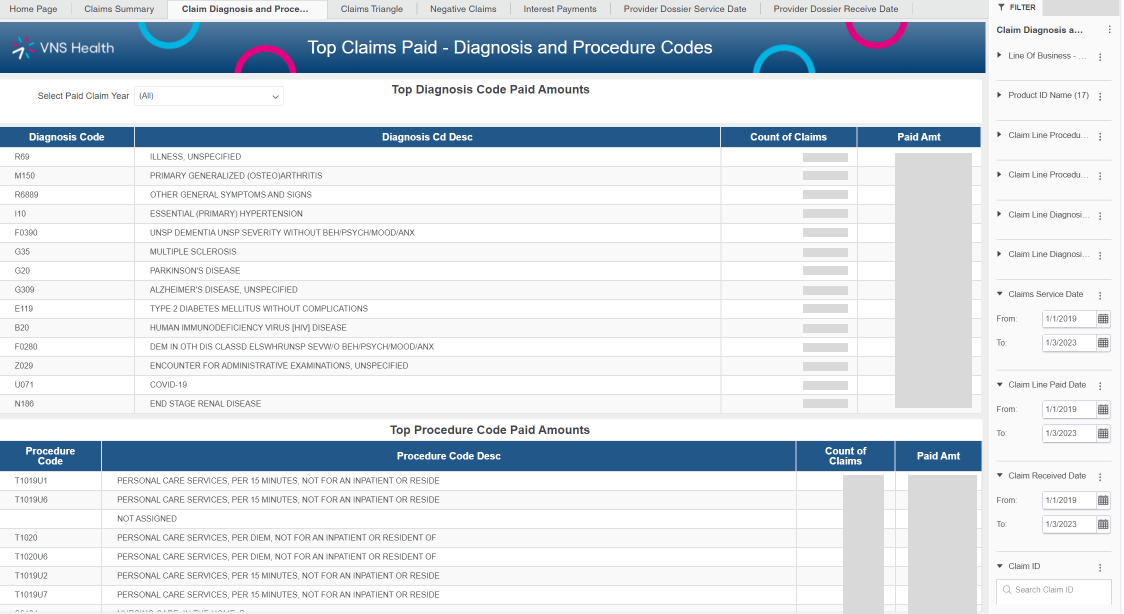The image size is (1124, 614).
Task: Click Claim Line Paid Date From date field
Action: click(1069, 410)
